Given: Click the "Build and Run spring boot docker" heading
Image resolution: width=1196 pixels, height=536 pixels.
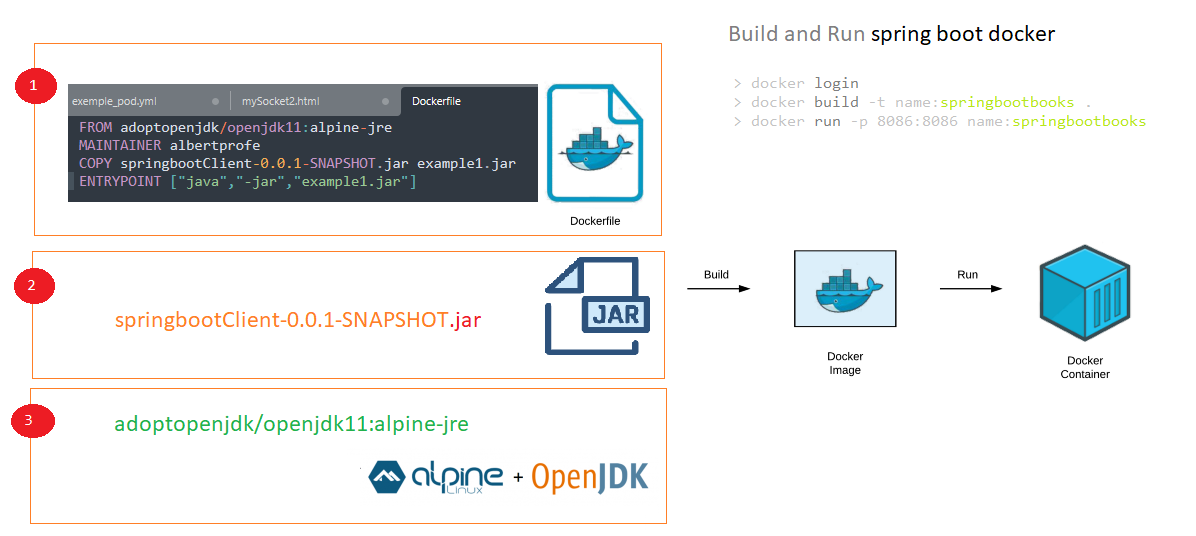Looking at the screenshot, I should [x=892, y=34].
